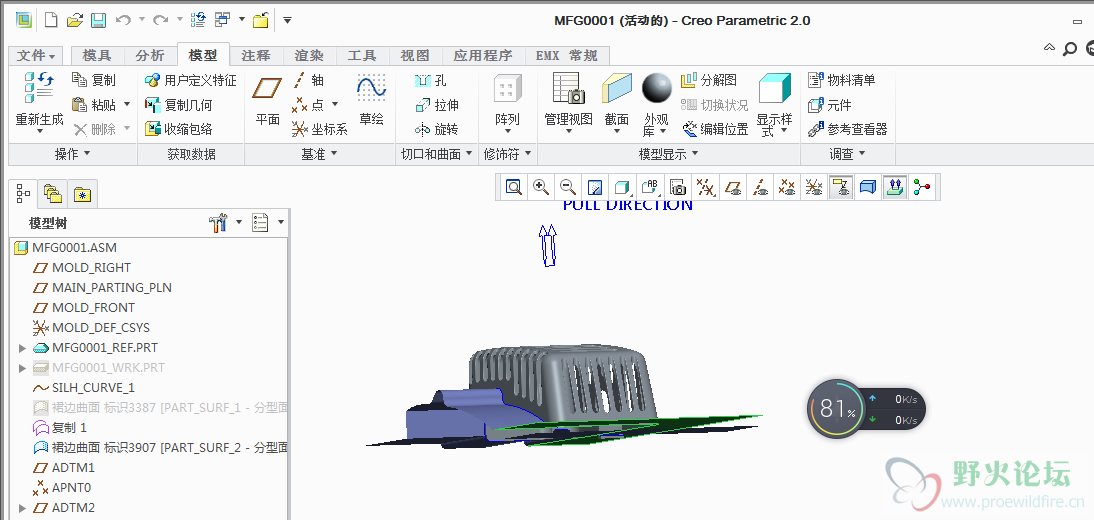The height and width of the screenshot is (520, 1094).
Task: Open the favorites navigator tab
Action: click(83, 193)
